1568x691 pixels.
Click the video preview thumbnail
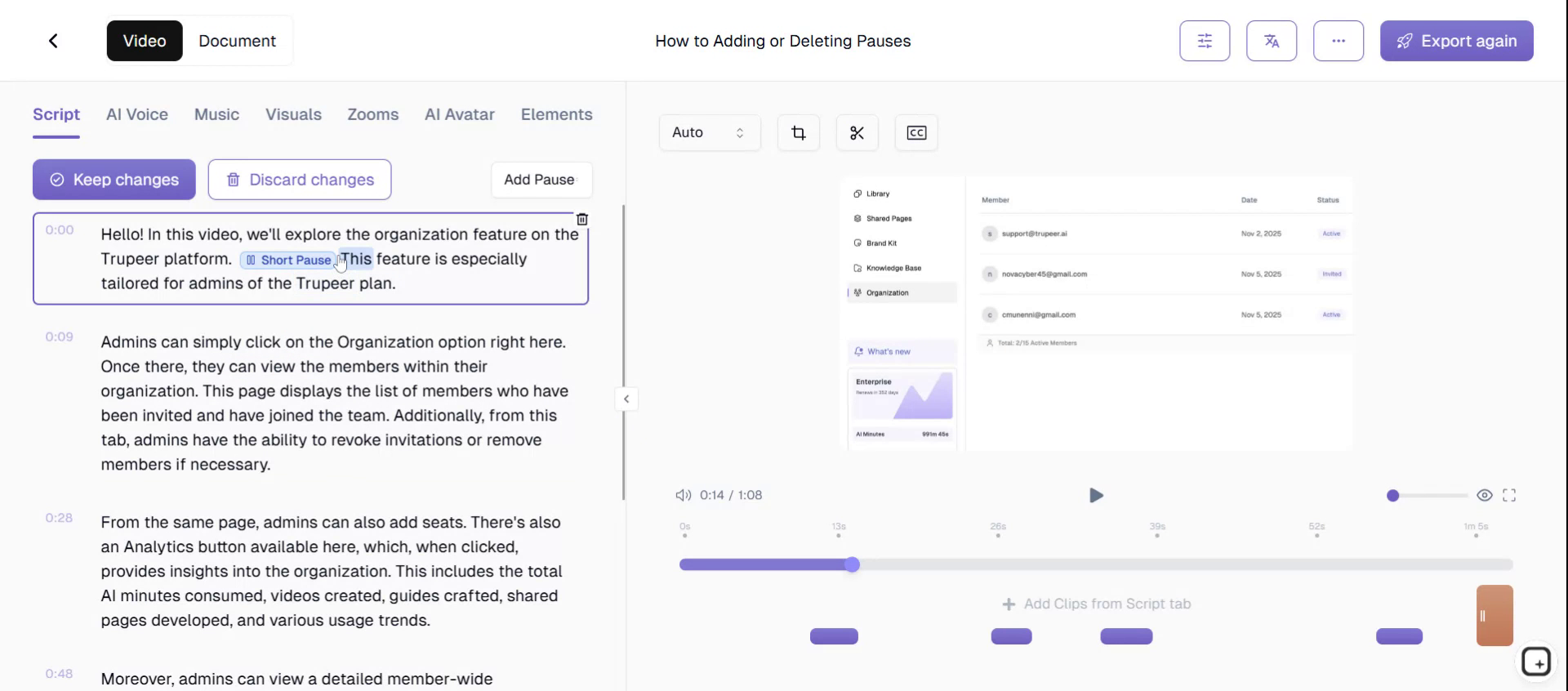[x=1098, y=314]
